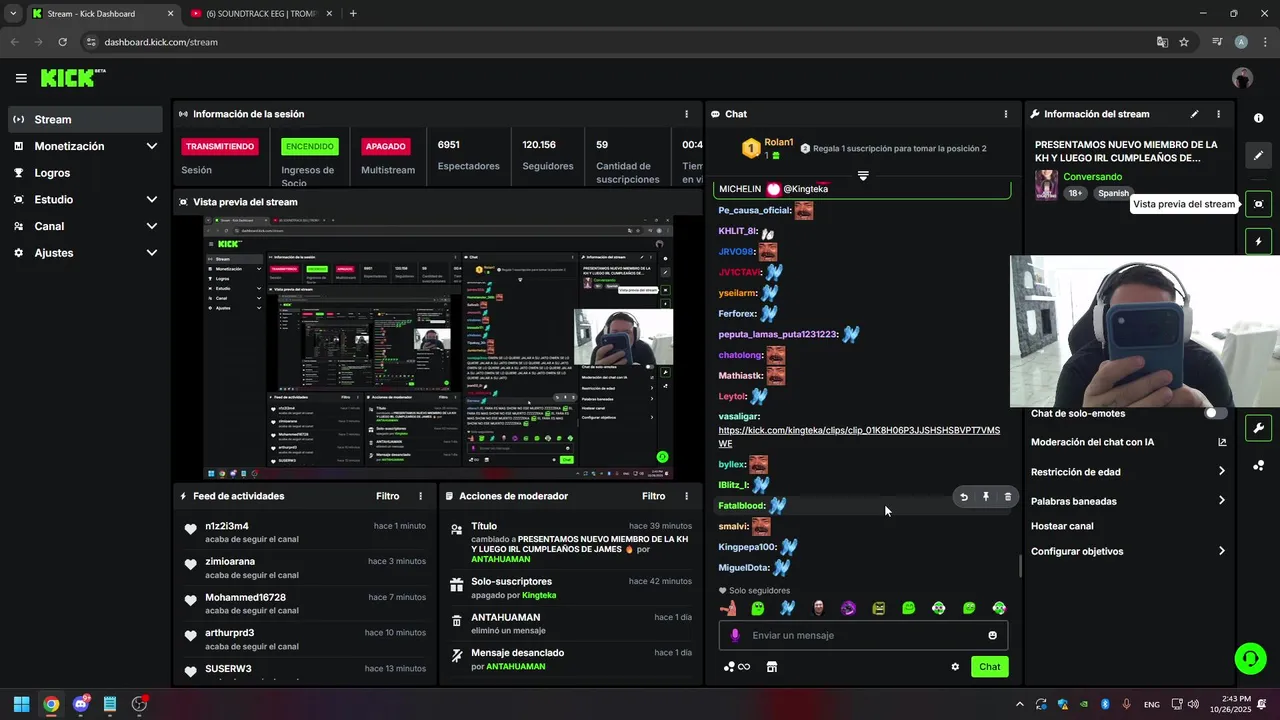Click the info icon in the right sidebar
Image resolution: width=1280 pixels, height=720 pixels.
pyautogui.click(x=1258, y=118)
